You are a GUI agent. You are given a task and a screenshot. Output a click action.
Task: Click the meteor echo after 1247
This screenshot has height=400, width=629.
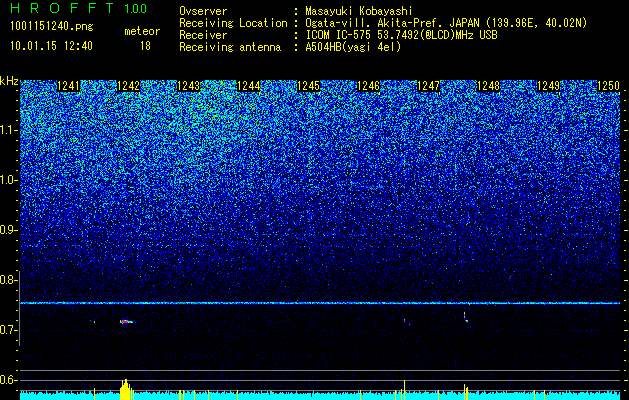(x=406, y=322)
